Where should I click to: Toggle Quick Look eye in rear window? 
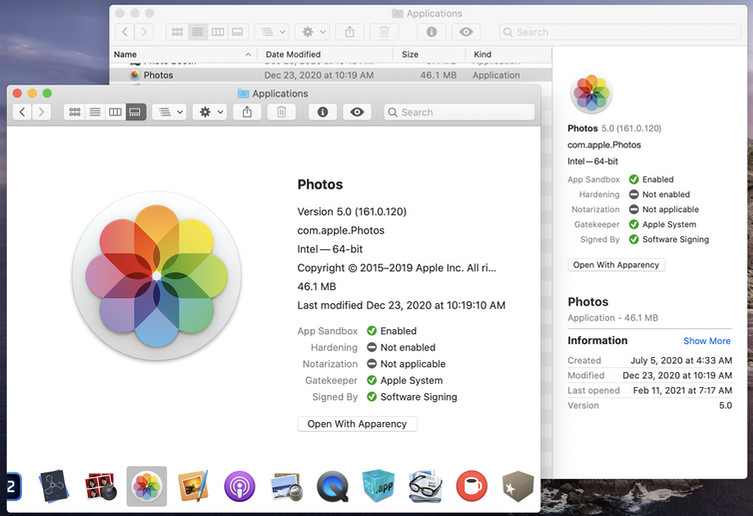point(466,32)
